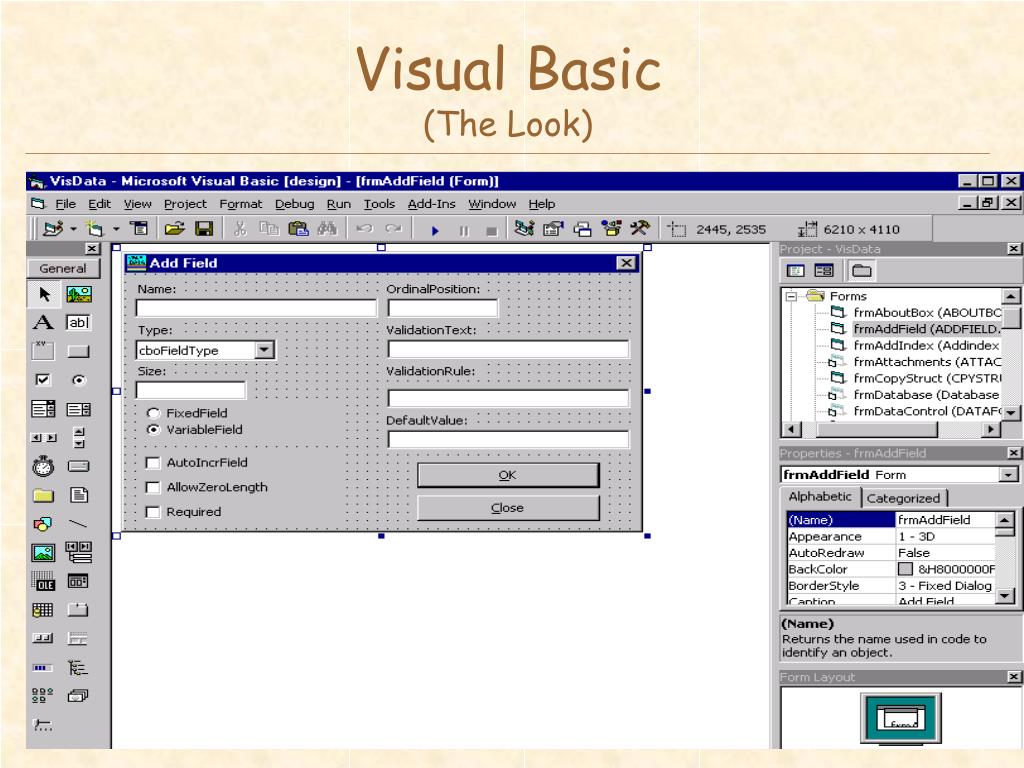The width and height of the screenshot is (1024, 768).
Task: Select the OptionButton tool in toolbox
Action: point(78,379)
